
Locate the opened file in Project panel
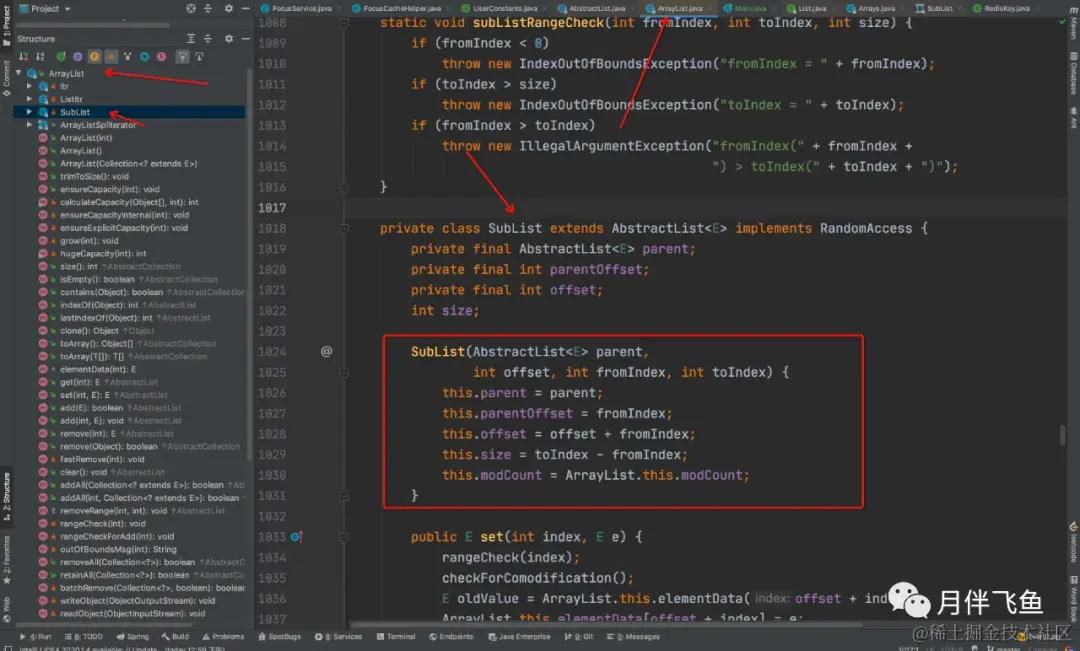[x=191, y=8]
